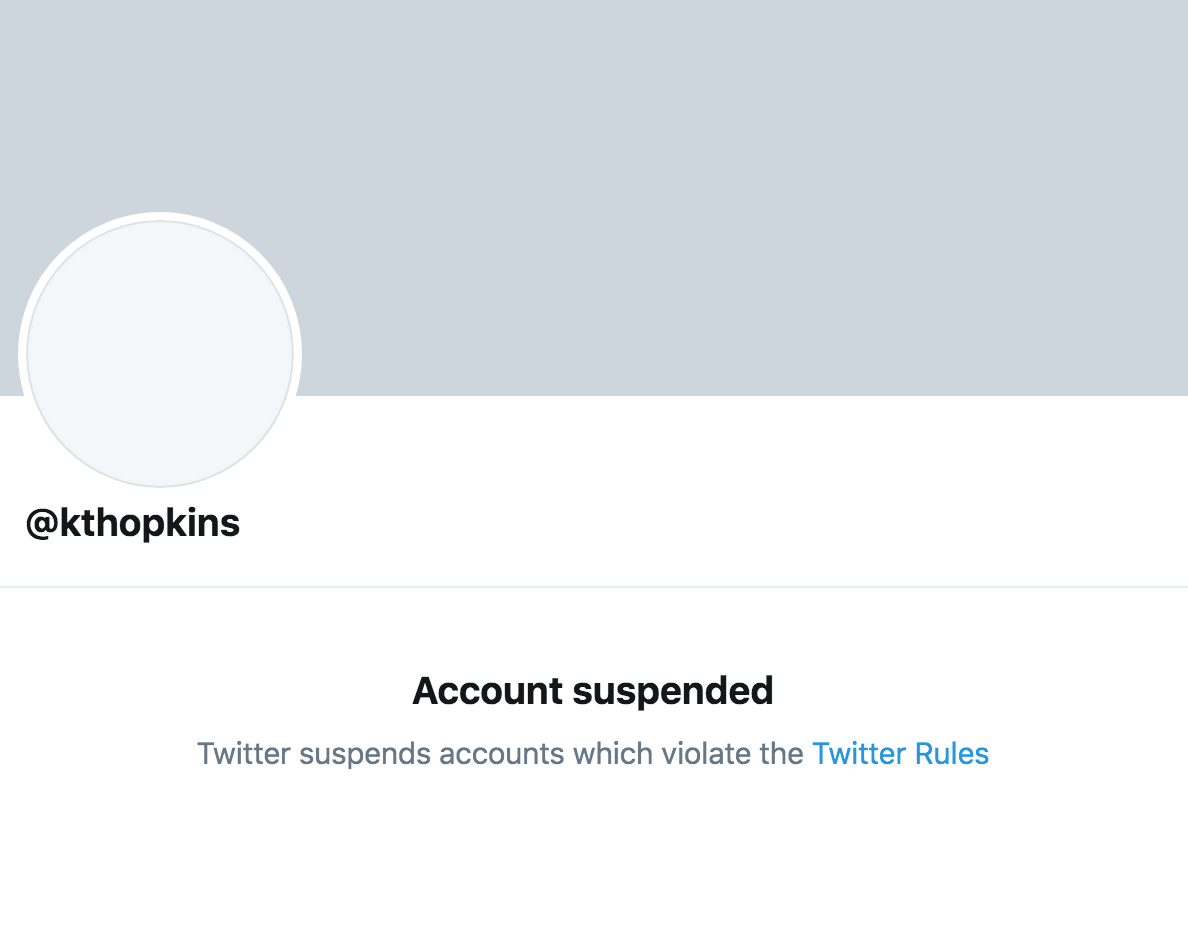Open the Twitter Rules link

coord(900,754)
